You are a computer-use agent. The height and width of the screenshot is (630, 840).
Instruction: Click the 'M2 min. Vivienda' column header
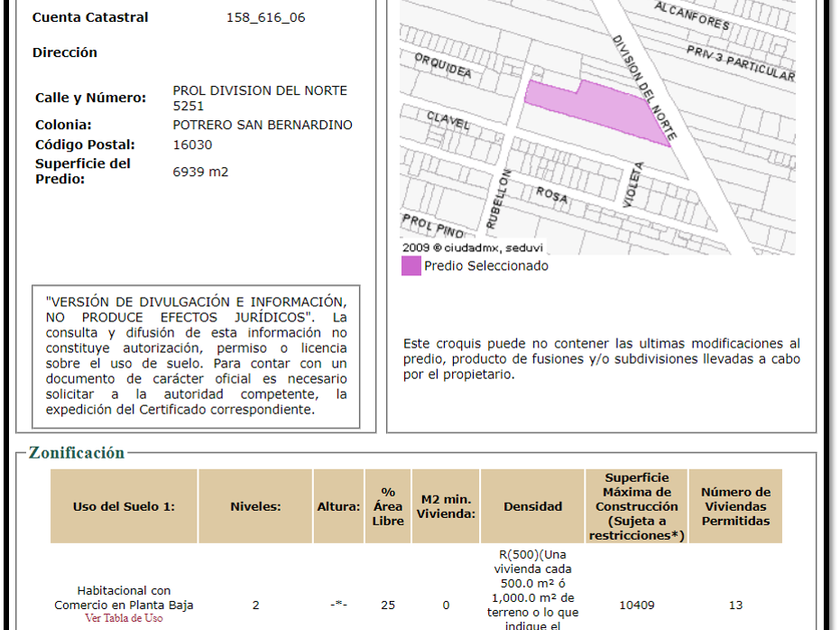click(446, 506)
